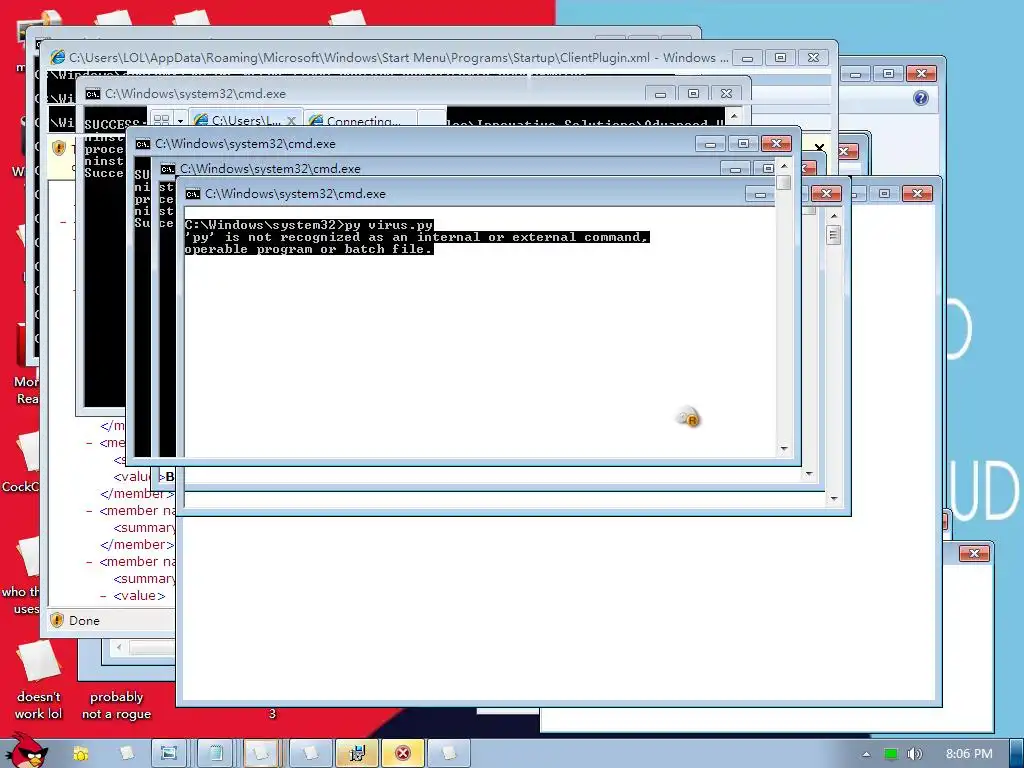
Task: Open the installer setup icon in taskbar
Action: 357,754
